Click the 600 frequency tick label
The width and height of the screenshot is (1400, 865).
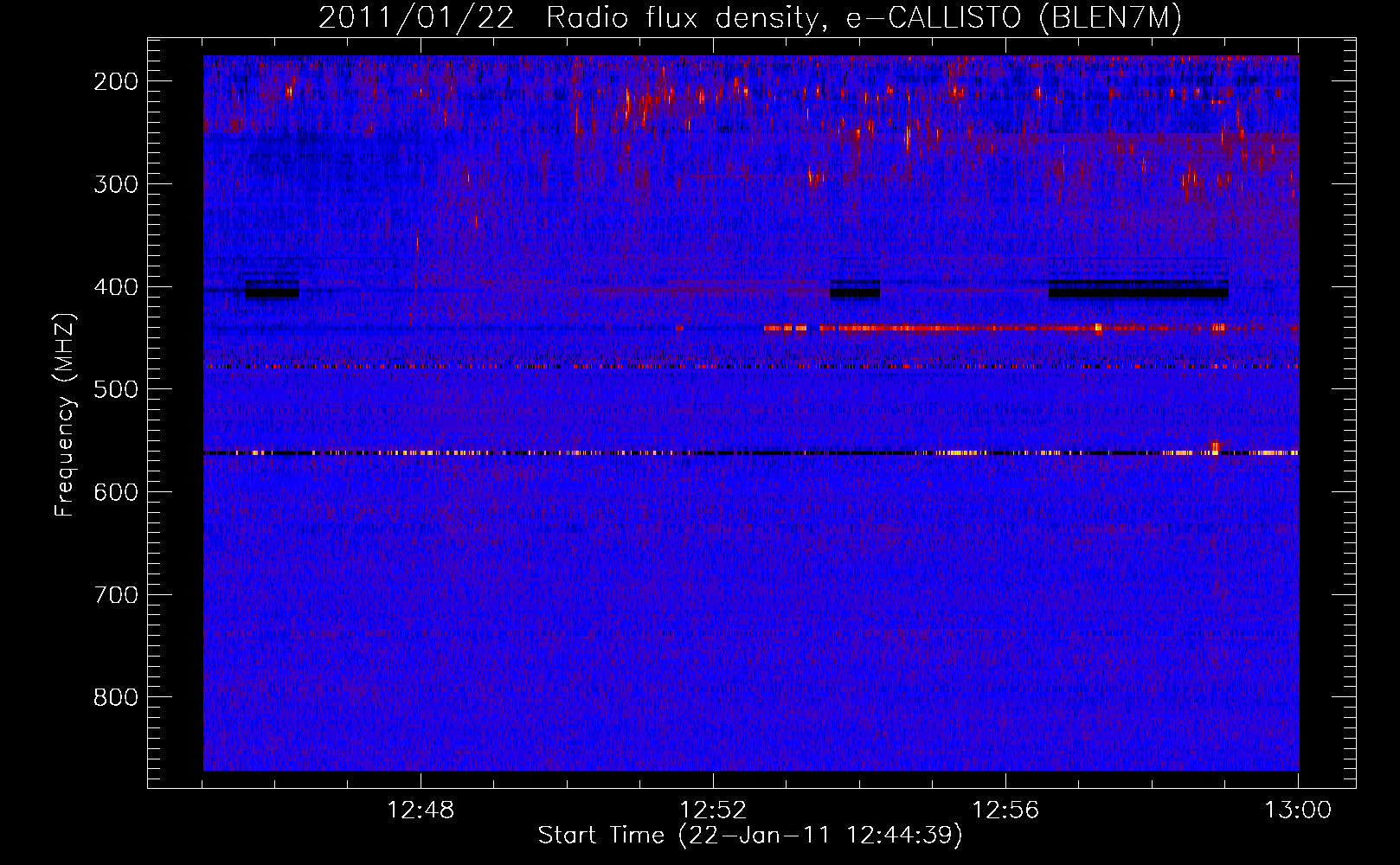click(x=116, y=492)
